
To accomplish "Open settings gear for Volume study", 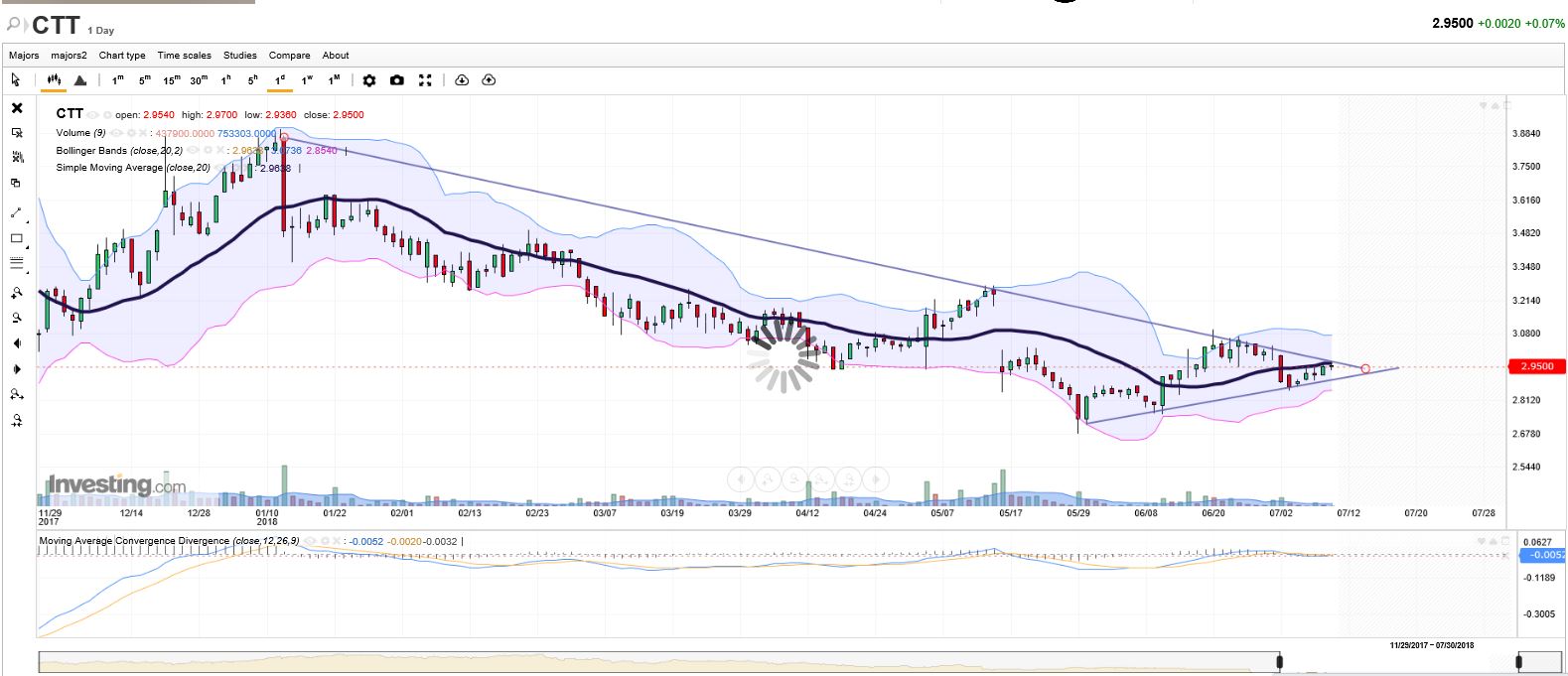I will 131,133.
